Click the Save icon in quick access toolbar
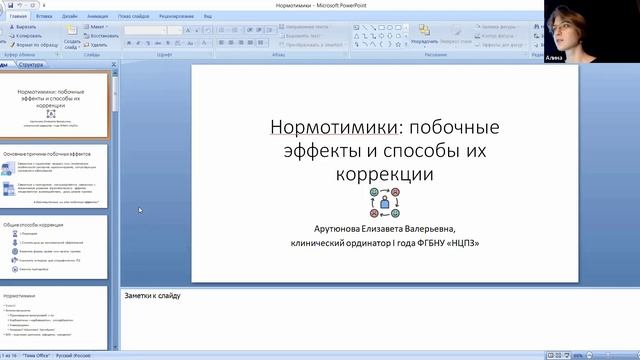Screen dimensions: 640x360 click(11, 5)
